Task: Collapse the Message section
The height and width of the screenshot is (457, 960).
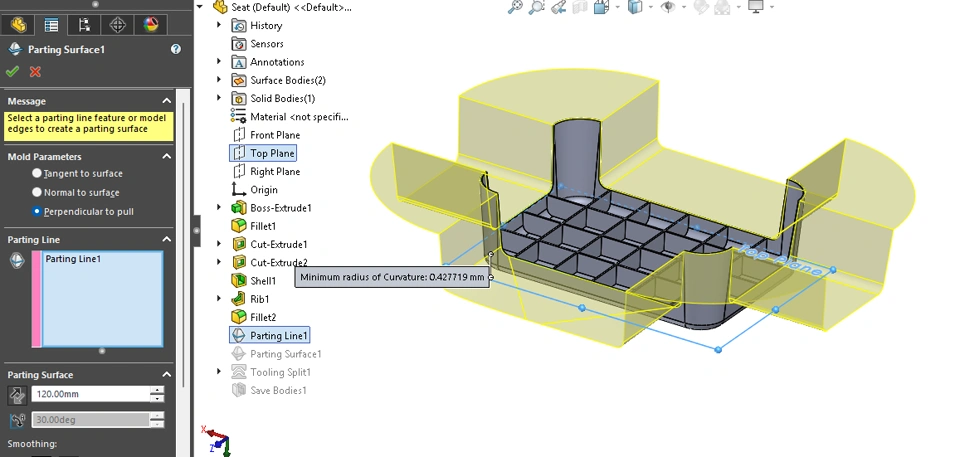Action: tap(167, 101)
